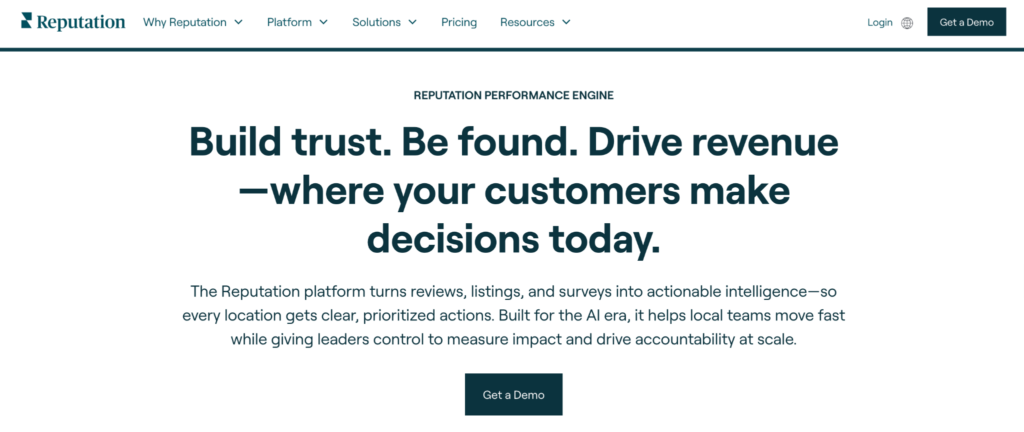The height and width of the screenshot is (432, 1024).
Task: Open the Solutions menu label
Action: pyautogui.click(x=376, y=22)
